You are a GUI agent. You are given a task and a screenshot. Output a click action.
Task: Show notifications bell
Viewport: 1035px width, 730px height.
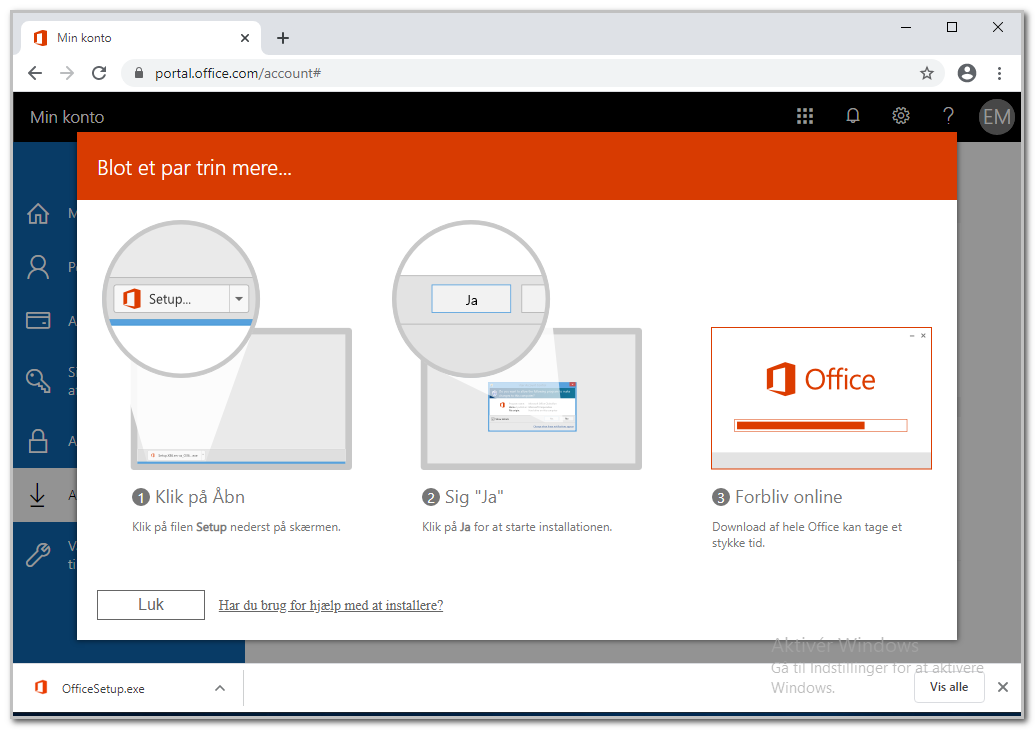pos(853,117)
